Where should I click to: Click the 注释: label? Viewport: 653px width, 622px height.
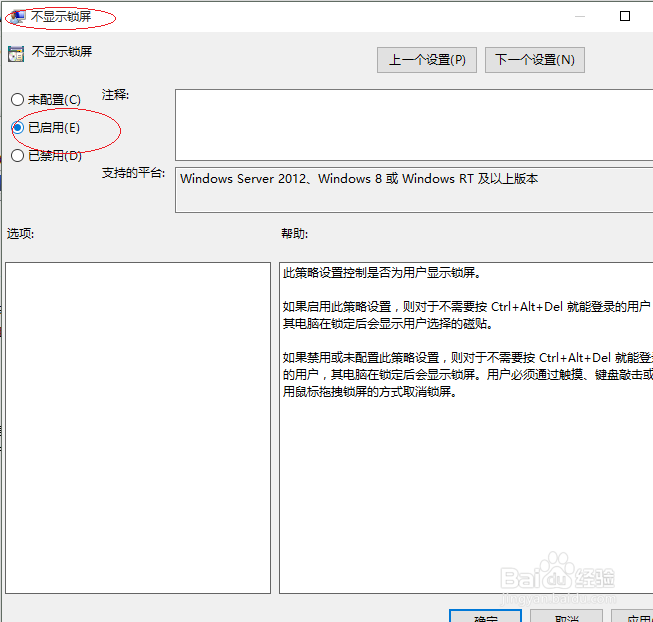pos(115,95)
